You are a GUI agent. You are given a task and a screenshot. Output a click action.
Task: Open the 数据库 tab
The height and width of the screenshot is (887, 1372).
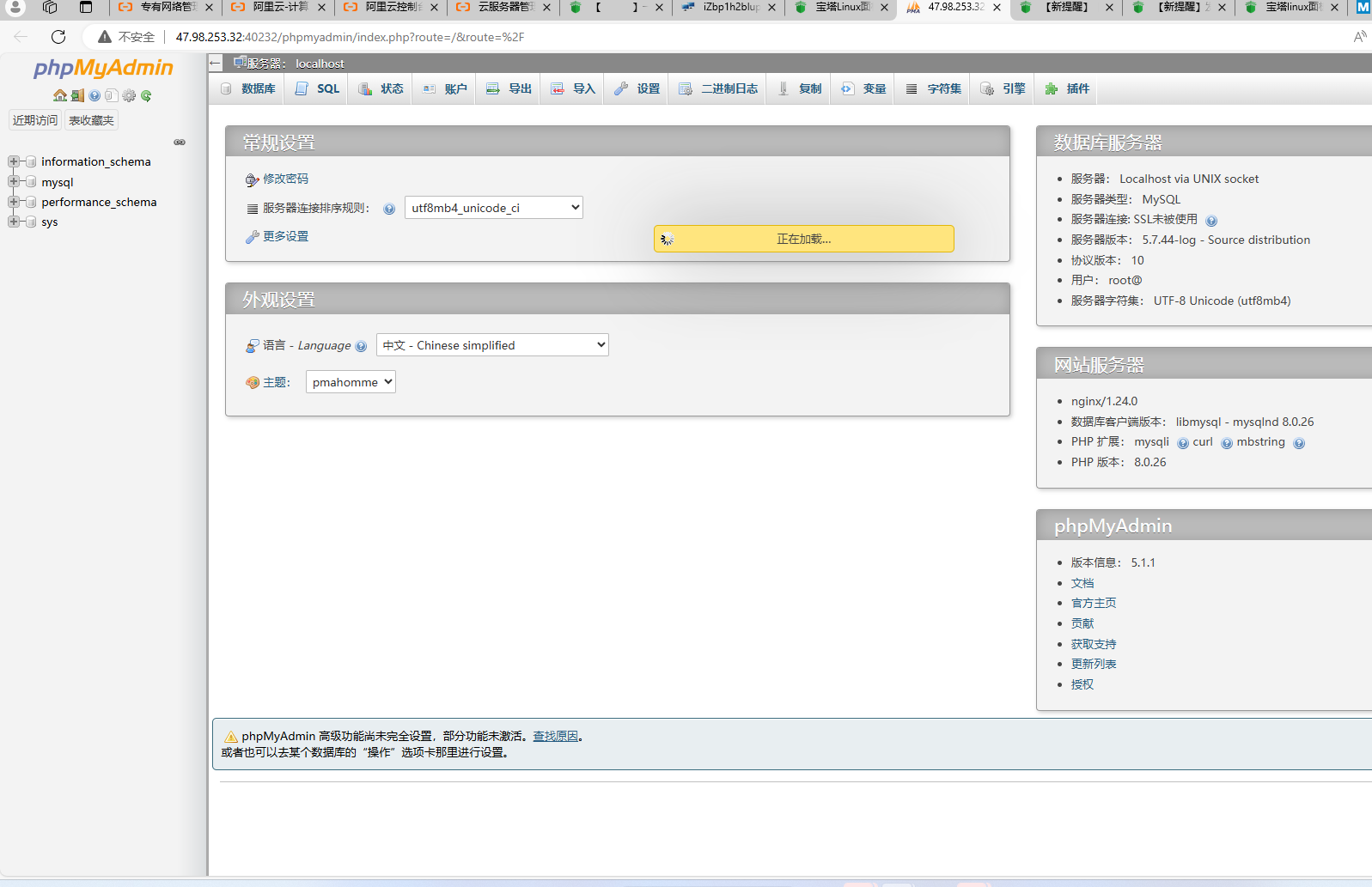pos(248,88)
